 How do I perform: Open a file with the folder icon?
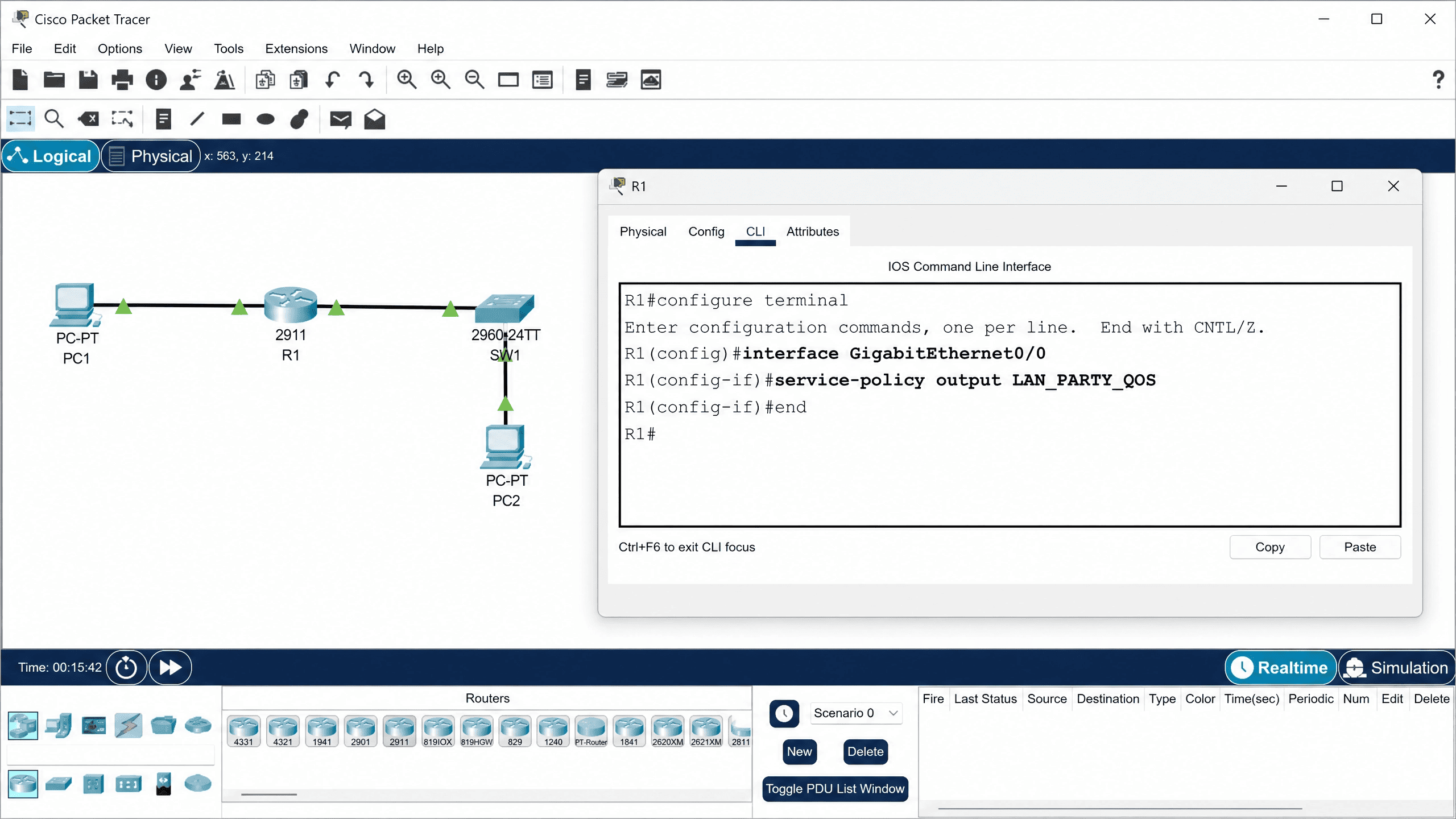[x=54, y=80]
